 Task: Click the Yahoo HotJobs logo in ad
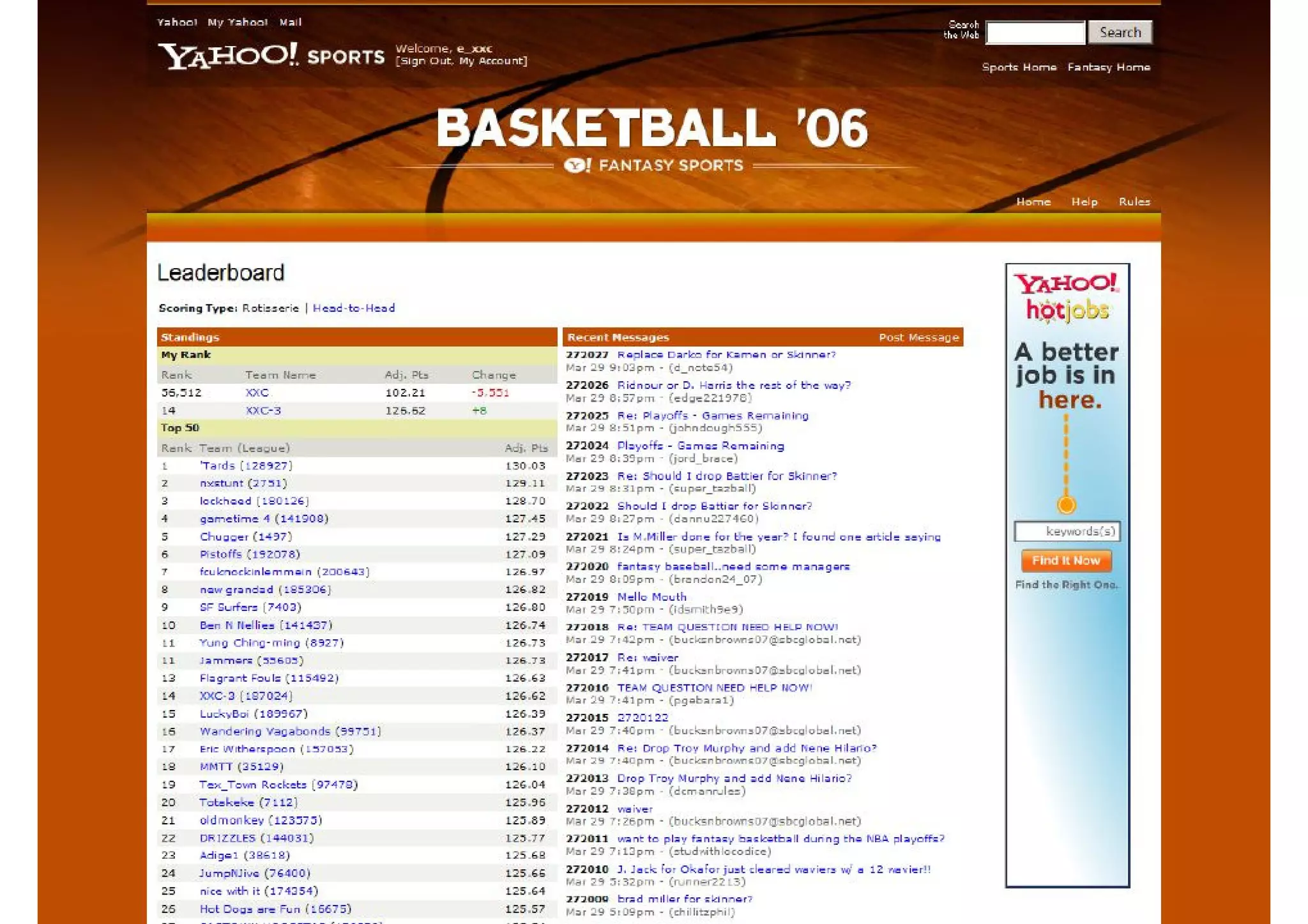[x=1067, y=297]
